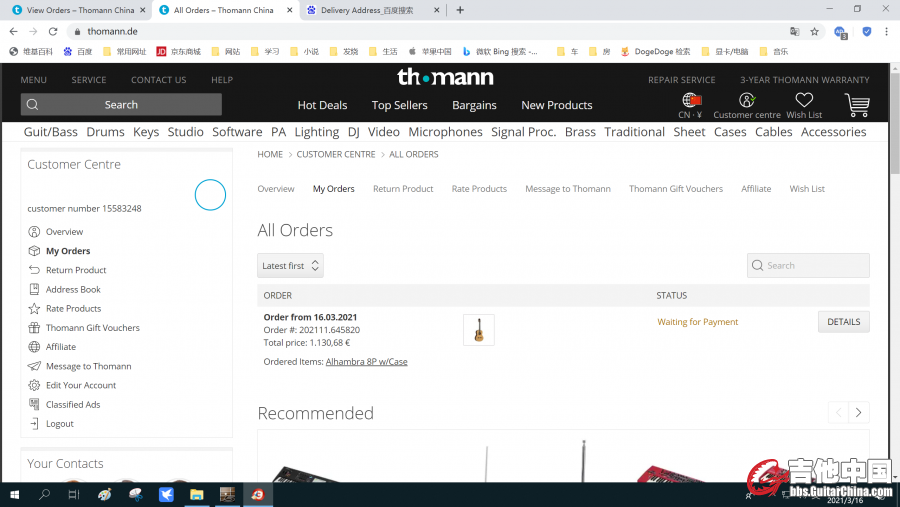900x507 pixels.
Task: Open the Alhambra 8P w/Case link
Action: click(366, 362)
